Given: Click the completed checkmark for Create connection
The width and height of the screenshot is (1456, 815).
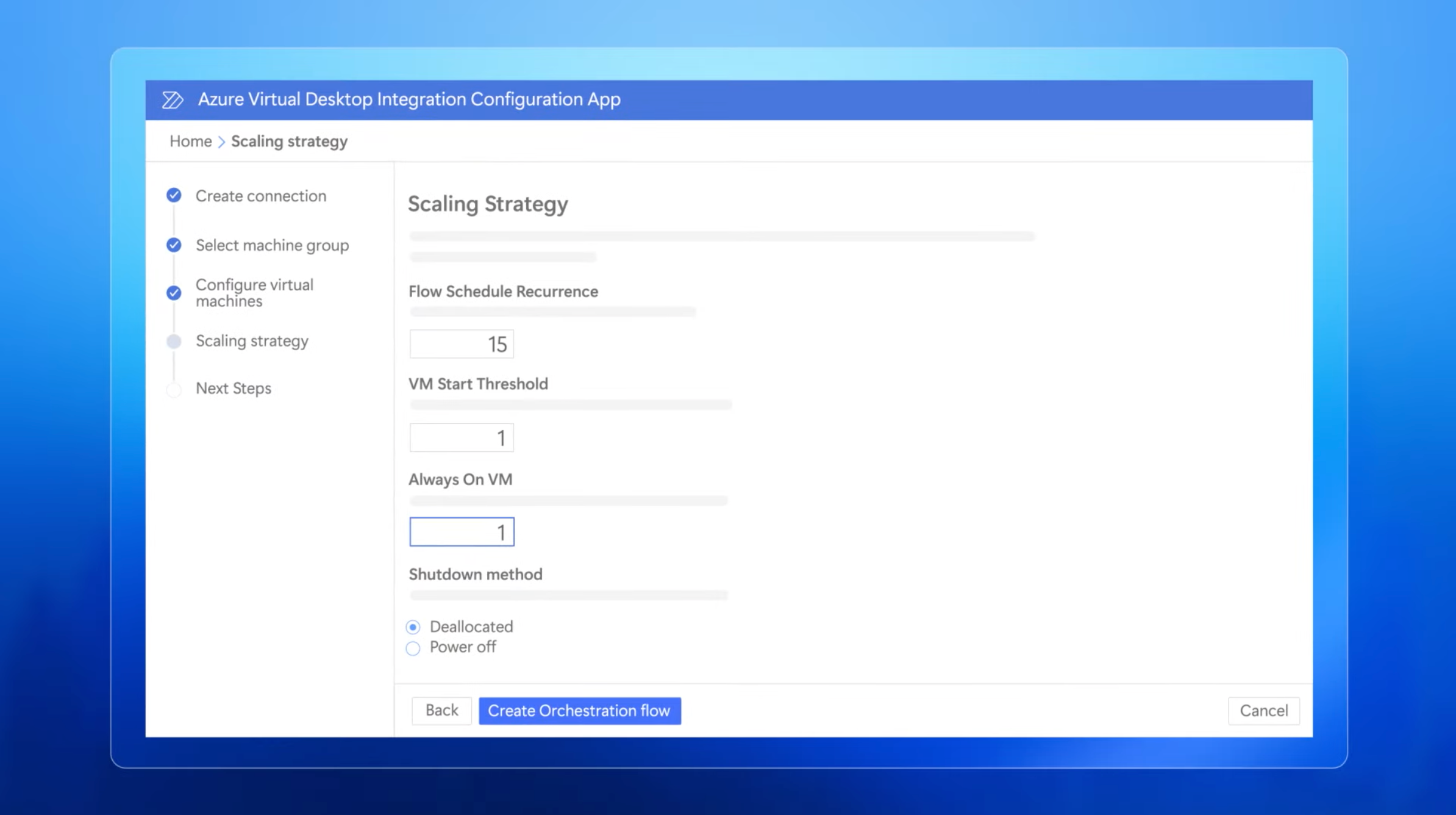Looking at the screenshot, I should coord(174,196).
